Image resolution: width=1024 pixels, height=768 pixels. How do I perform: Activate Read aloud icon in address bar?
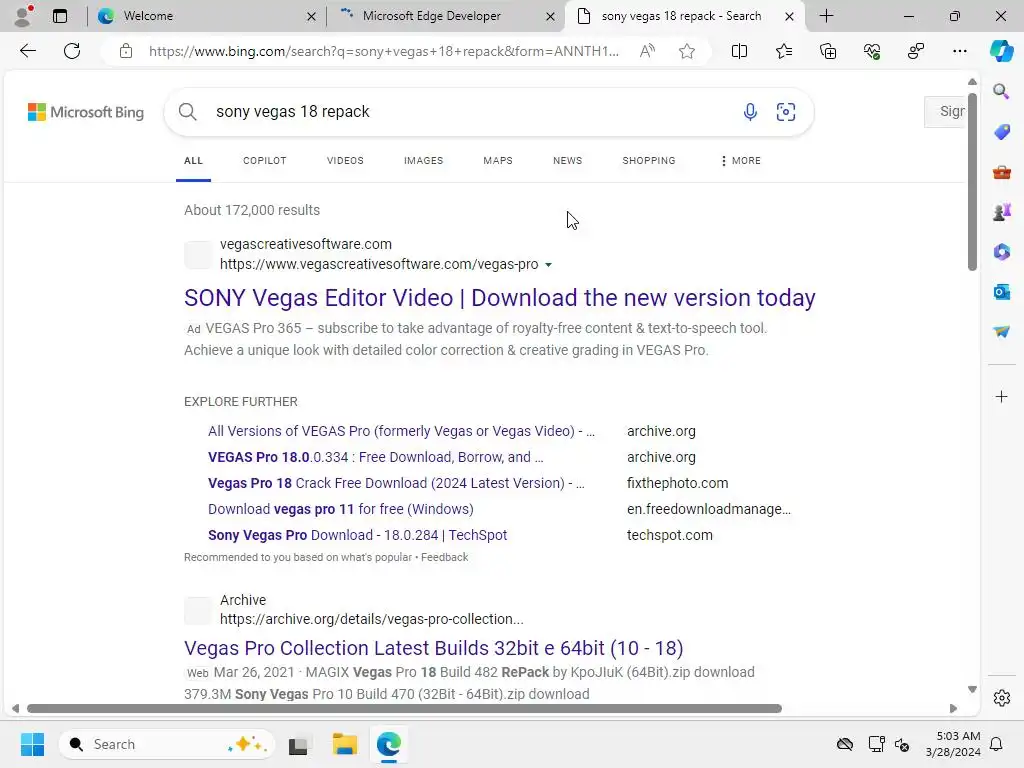(647, 51)
